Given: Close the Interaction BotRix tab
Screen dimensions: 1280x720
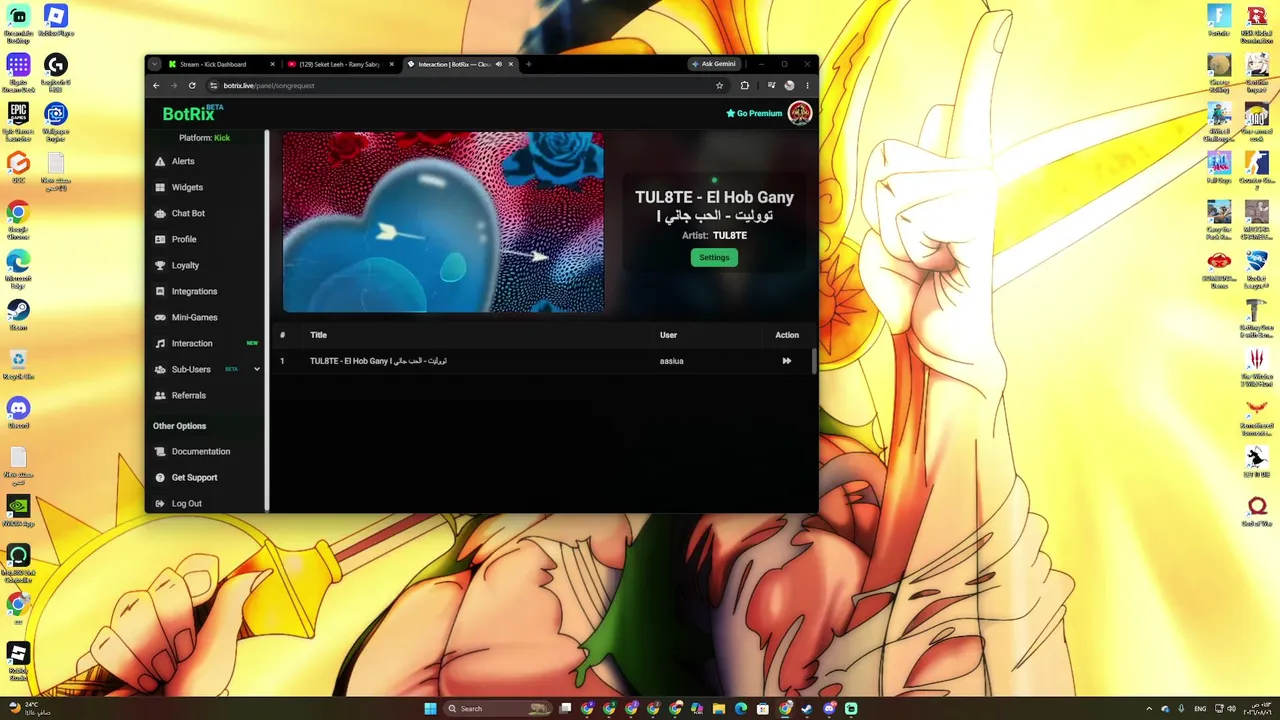Looking at the screenshot, I should click(x=511, y=64).
